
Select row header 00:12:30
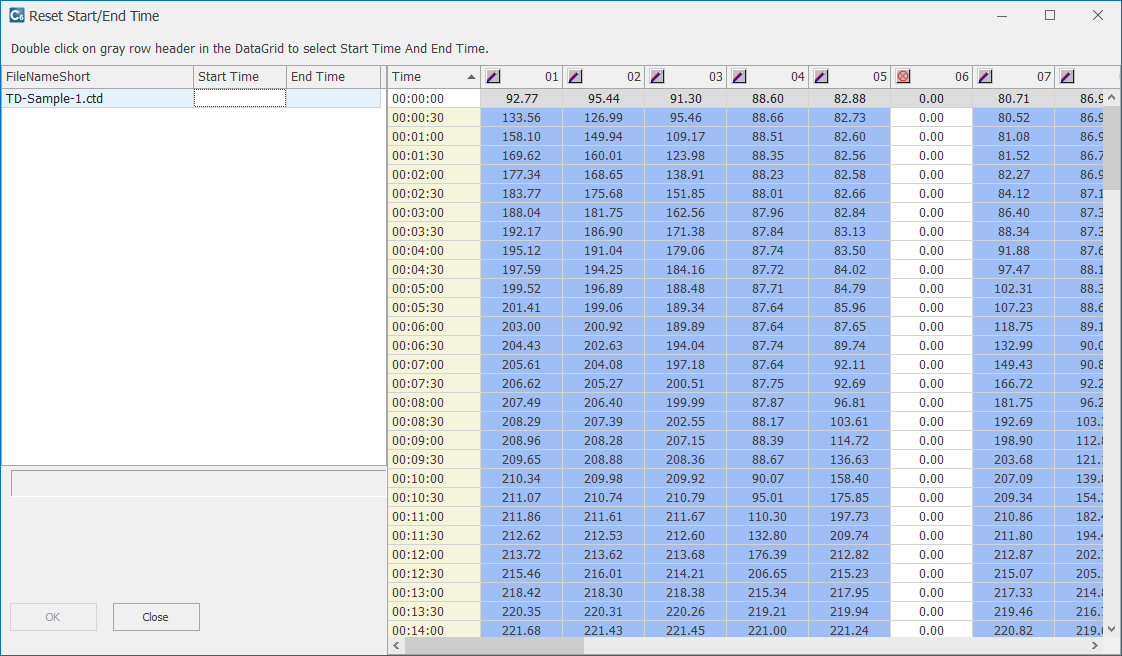[434, 574]
